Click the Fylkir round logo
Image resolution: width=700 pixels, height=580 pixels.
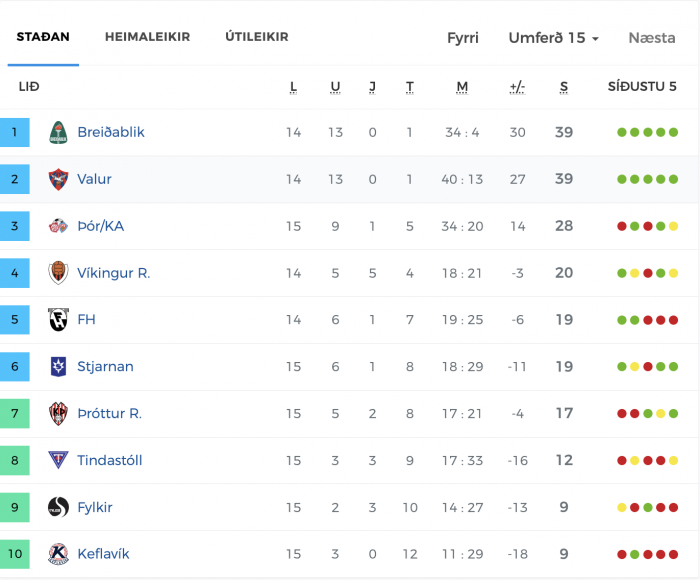pyautogui.click(x=58, y=507)
